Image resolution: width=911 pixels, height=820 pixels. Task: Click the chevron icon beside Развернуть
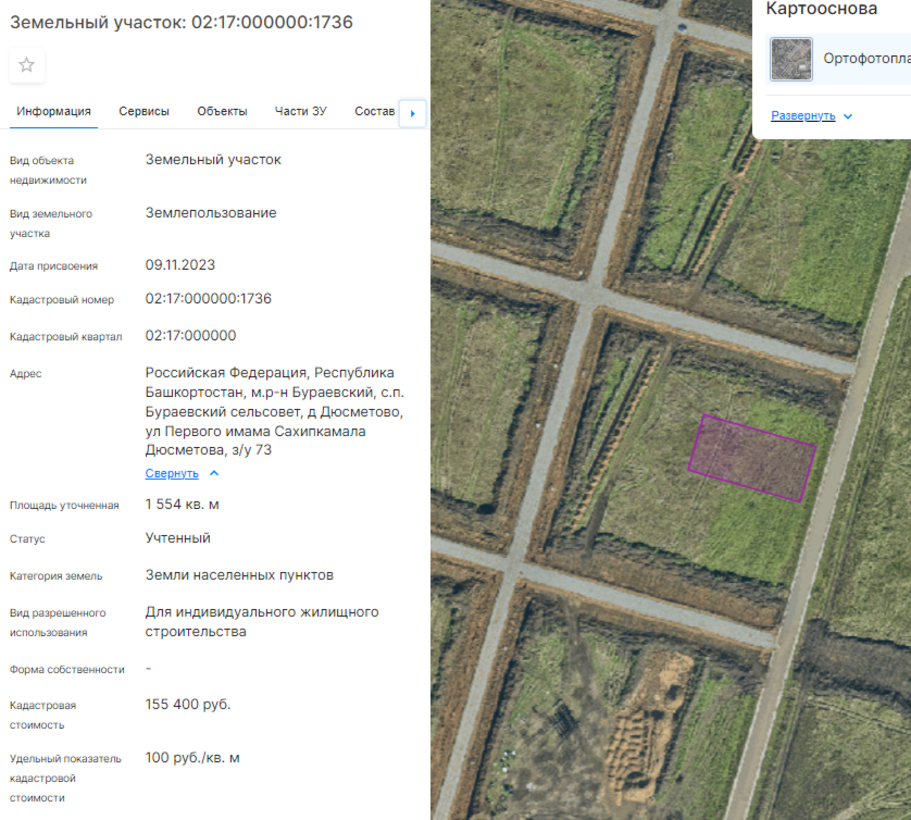click(x=848, y=116)
